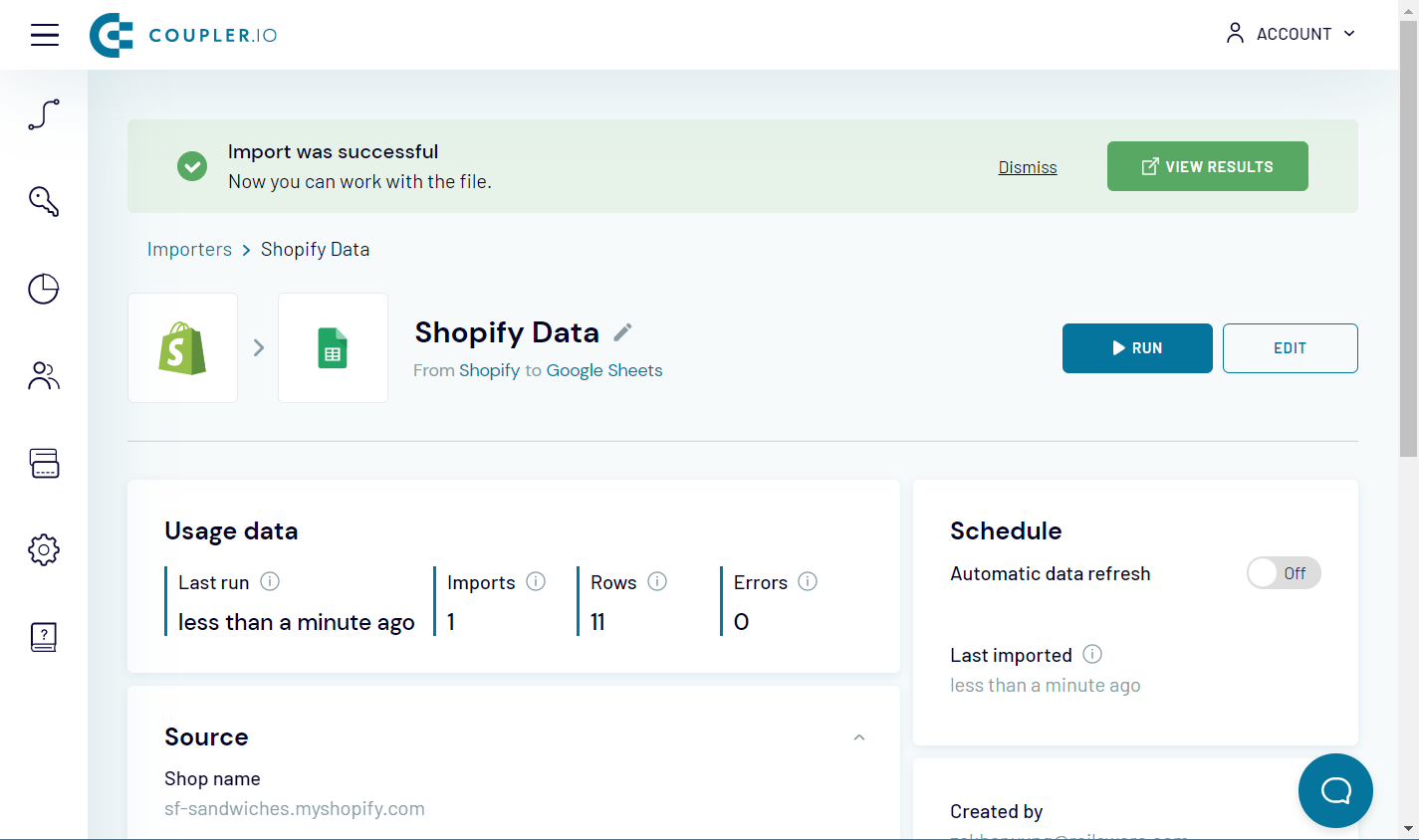Open the team members icon in sidebar
The height and width of the screenshot is (840, 1419).
tap(44, 375)
